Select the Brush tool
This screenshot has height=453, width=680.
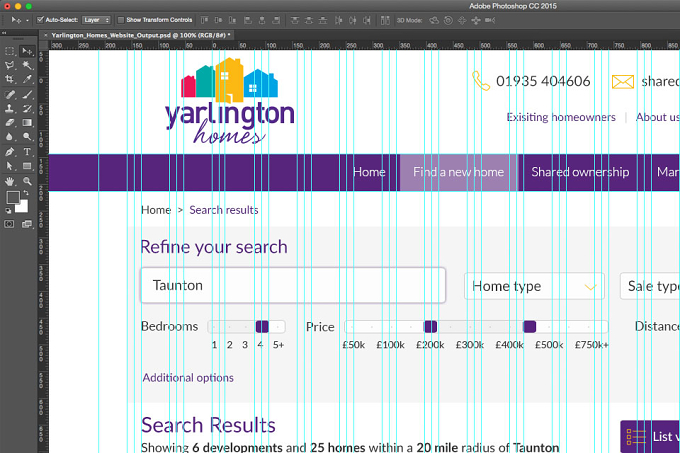(x=27, y=95)
